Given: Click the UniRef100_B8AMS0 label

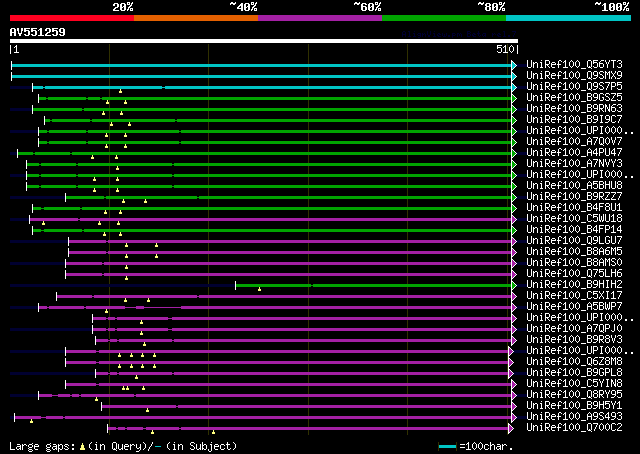Looking at the screenshot, I should tap(574, 263).
